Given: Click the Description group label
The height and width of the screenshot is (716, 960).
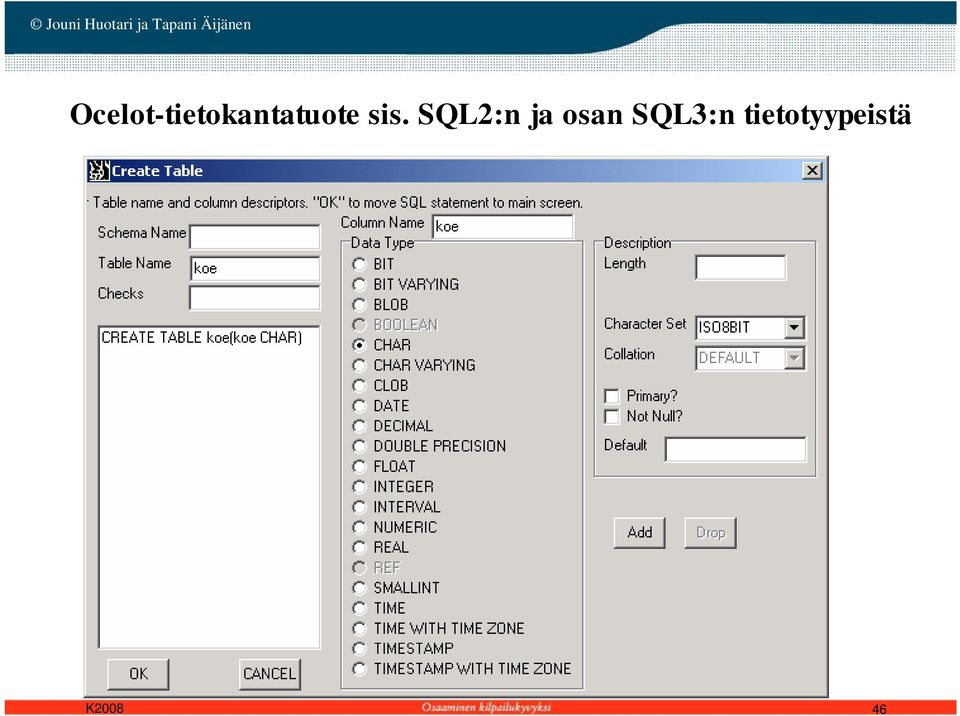Looking at the screenshot, I should point(637,243).
